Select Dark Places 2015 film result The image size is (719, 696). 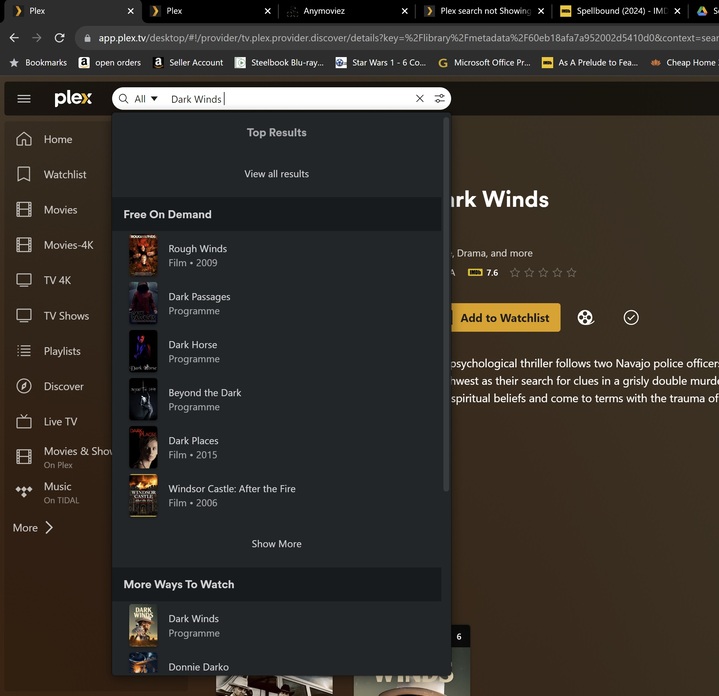tap(277, 447)
